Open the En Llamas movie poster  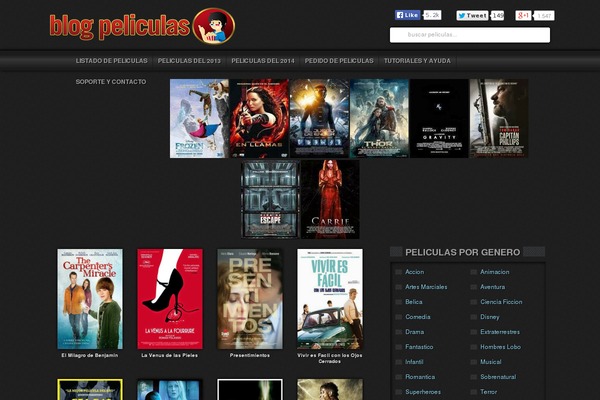[x=259, y=118]
